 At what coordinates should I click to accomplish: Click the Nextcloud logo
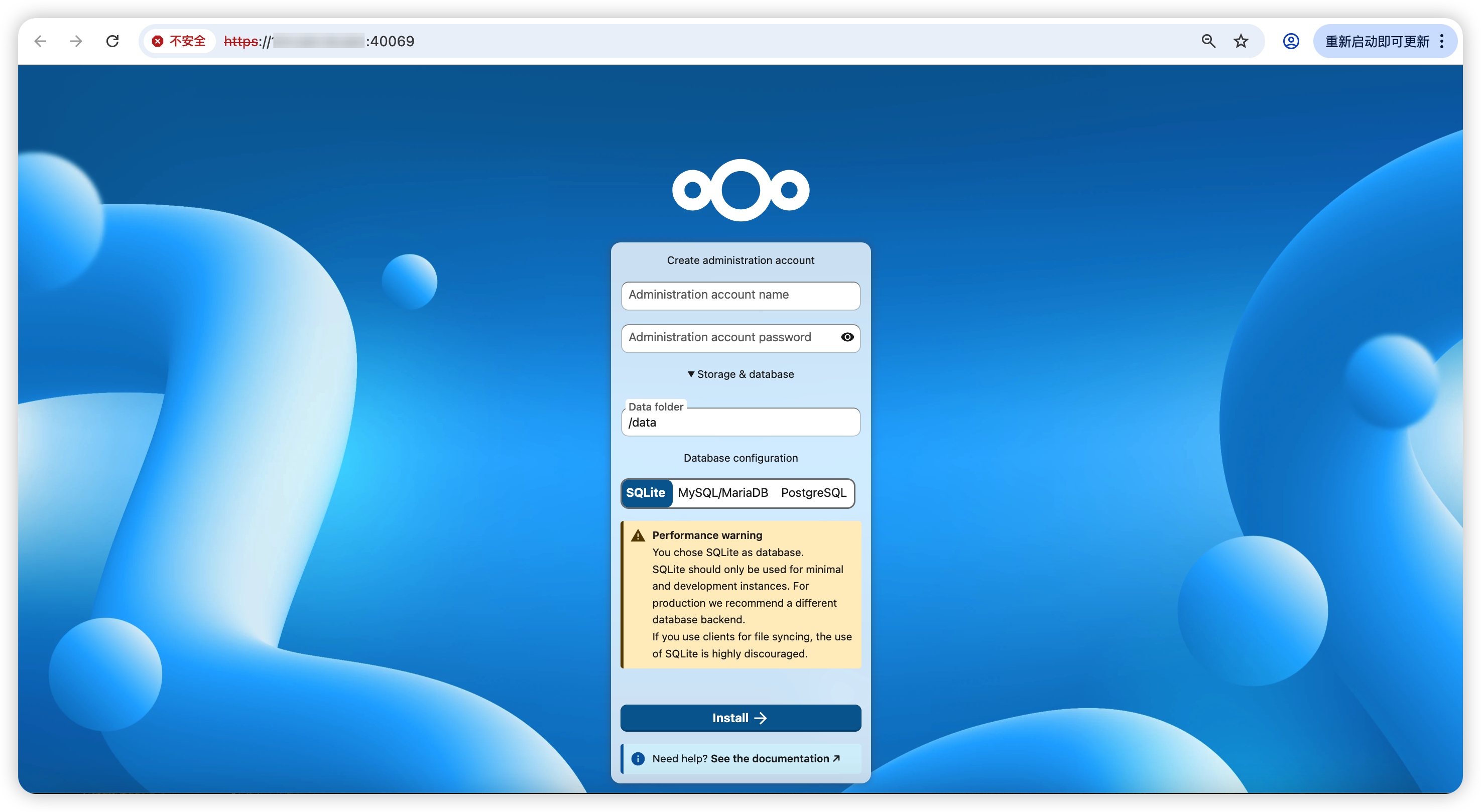(x=740, y=190)
